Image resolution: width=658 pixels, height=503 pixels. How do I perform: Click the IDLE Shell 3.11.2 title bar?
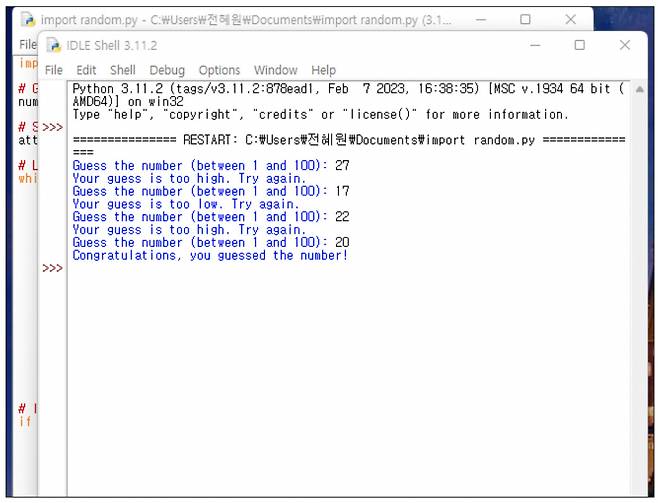pyautogui.click(x=300, y=45)
